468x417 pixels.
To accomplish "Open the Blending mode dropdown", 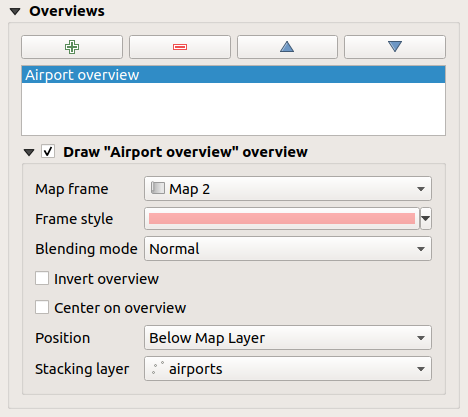I will coord(288,249).
